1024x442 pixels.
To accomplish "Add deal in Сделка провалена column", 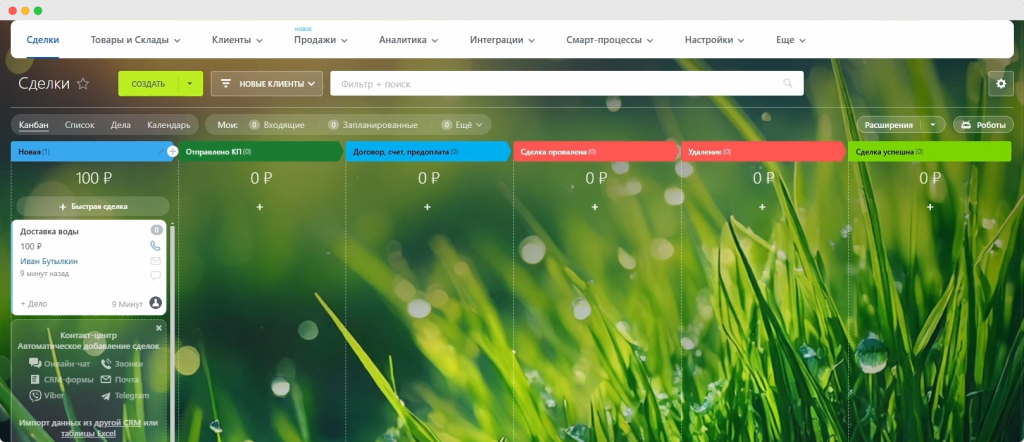I will pos(594,207).
